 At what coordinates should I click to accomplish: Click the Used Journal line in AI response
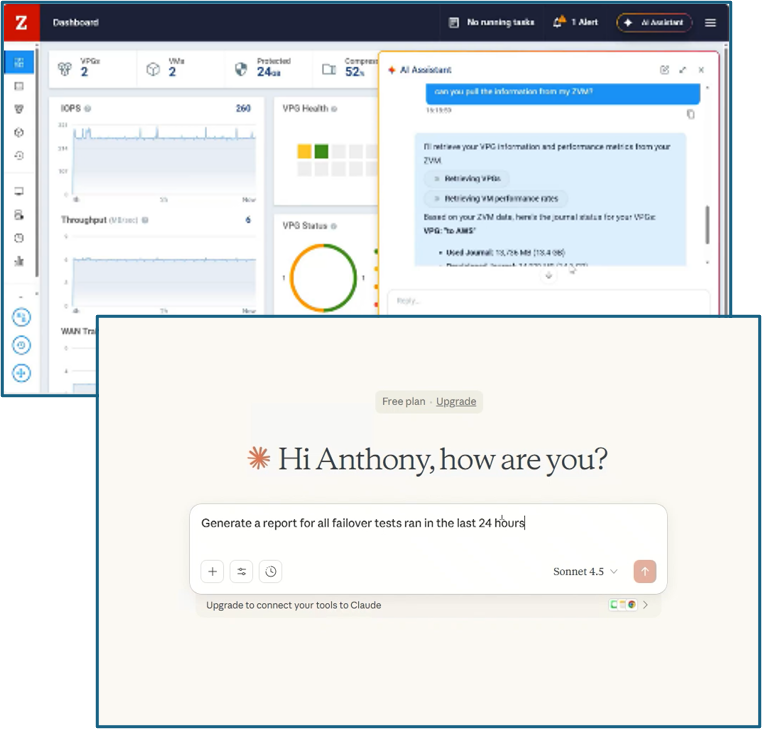(505, 253)
